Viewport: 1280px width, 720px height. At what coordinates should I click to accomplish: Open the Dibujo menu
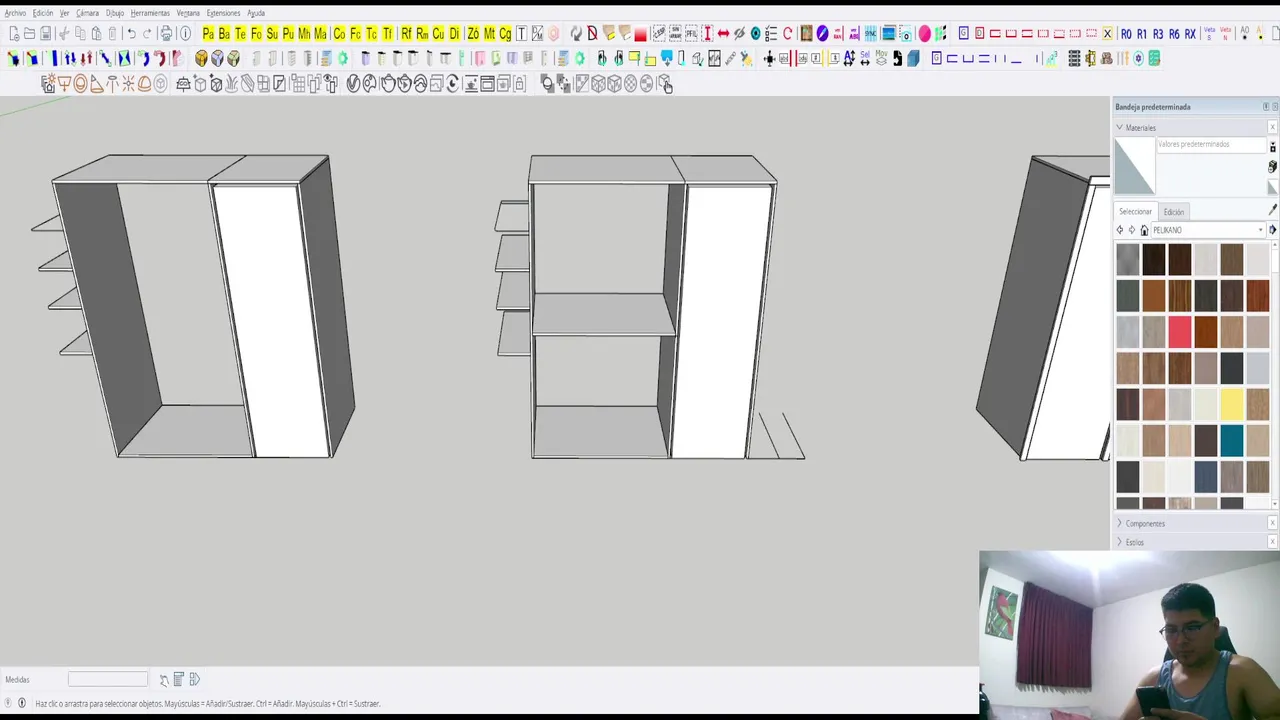(x=115, y=13)
